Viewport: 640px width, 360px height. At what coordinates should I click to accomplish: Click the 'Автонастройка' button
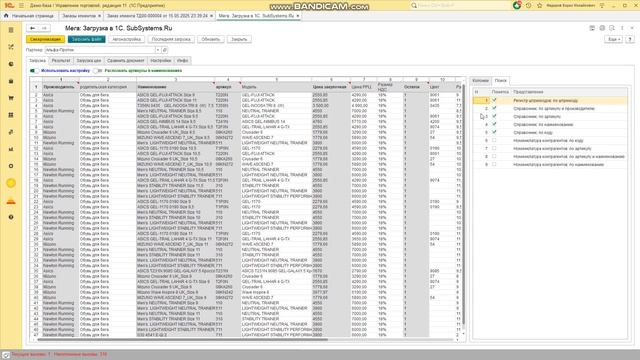click(x=127, y=39)
